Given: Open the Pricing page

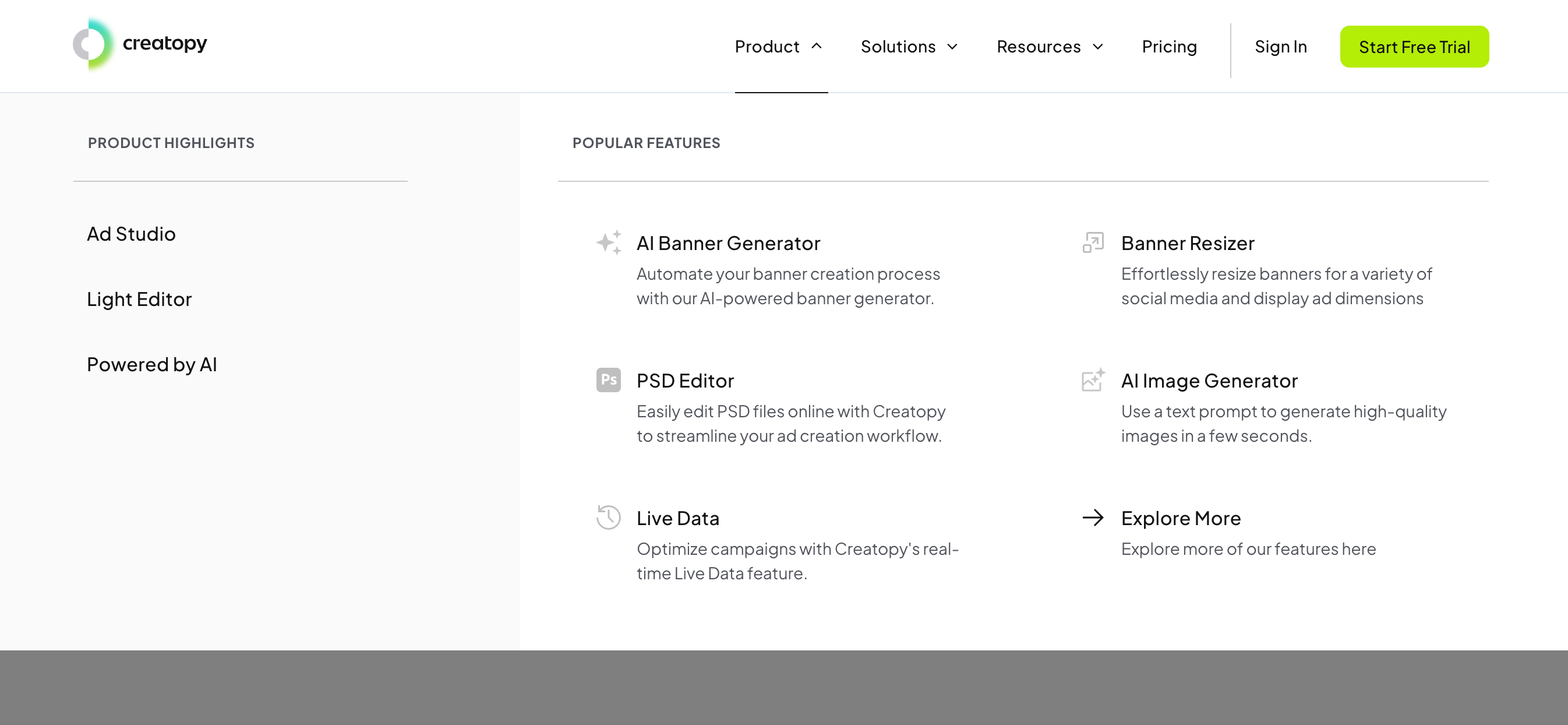Looking at the screenshot, I should pos(1168,46).
